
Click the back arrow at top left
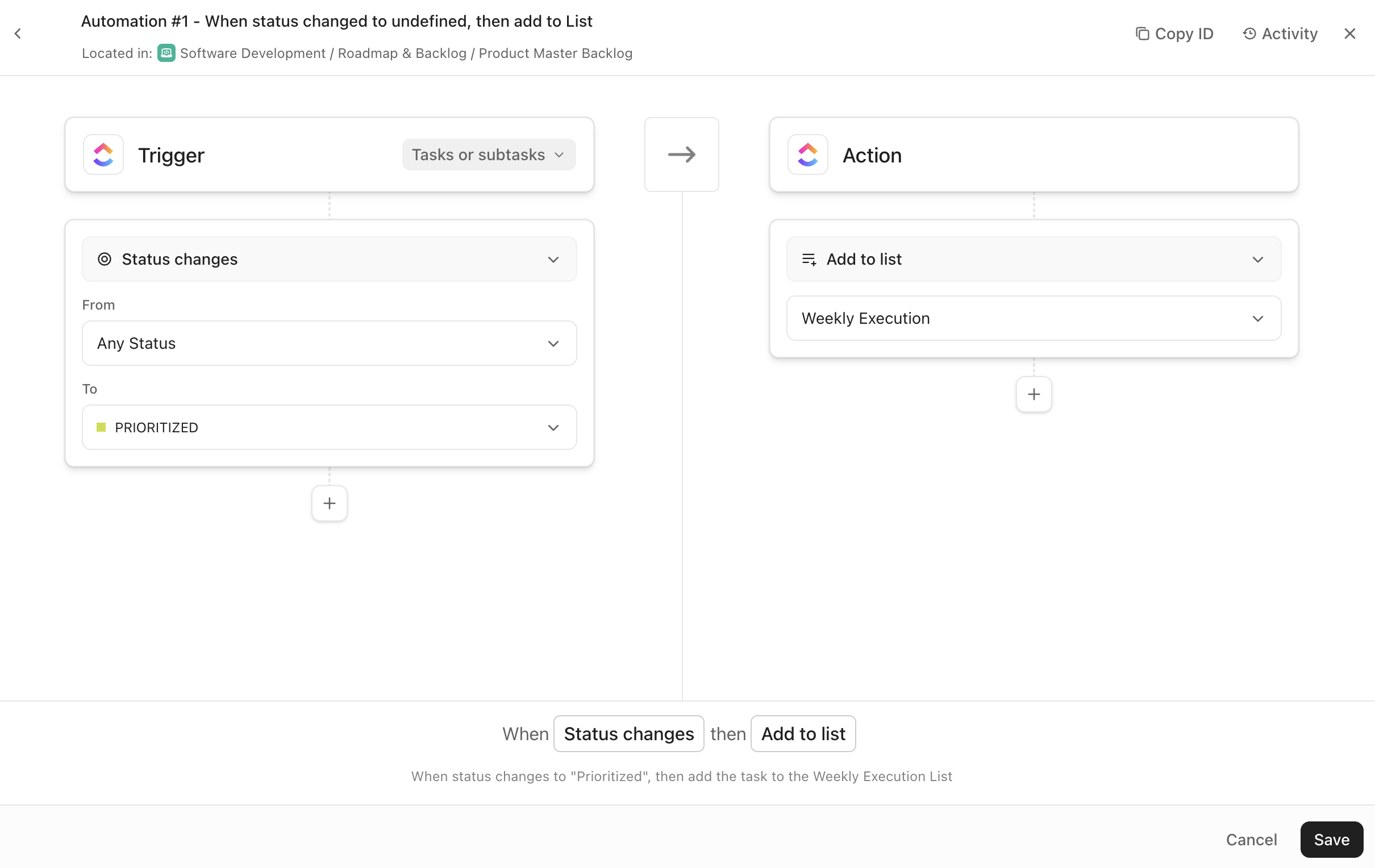(18, 33)
